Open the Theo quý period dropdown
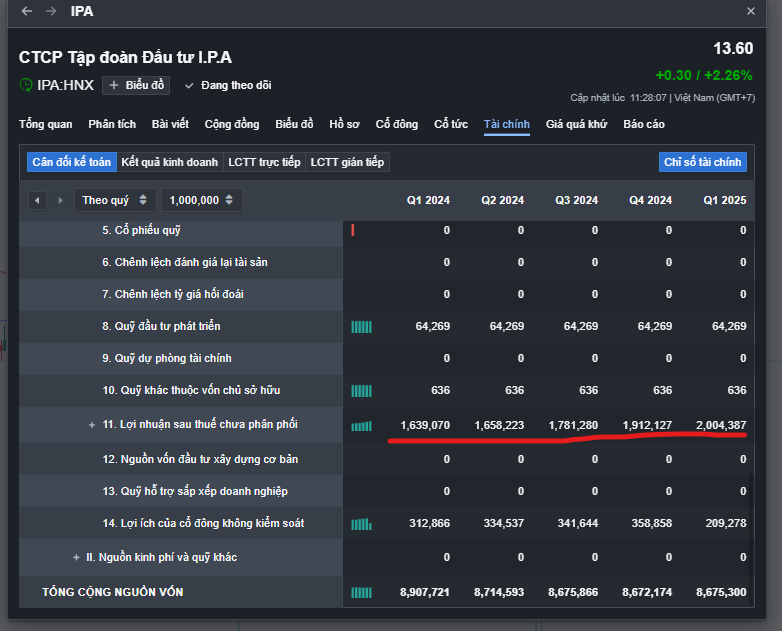 click(x=115, y=200)
